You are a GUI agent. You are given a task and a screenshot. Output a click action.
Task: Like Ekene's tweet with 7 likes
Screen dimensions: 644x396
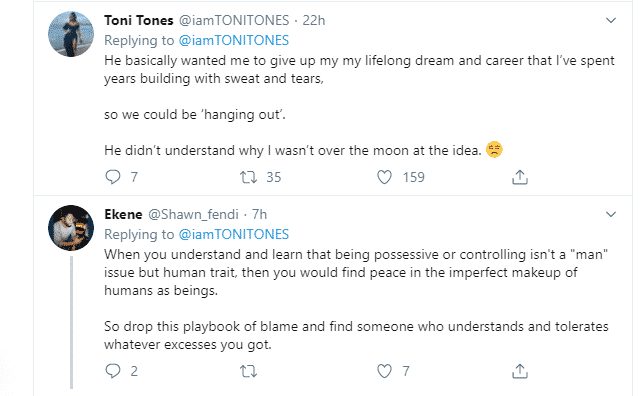pyautogui.click(x=384, y=371)
